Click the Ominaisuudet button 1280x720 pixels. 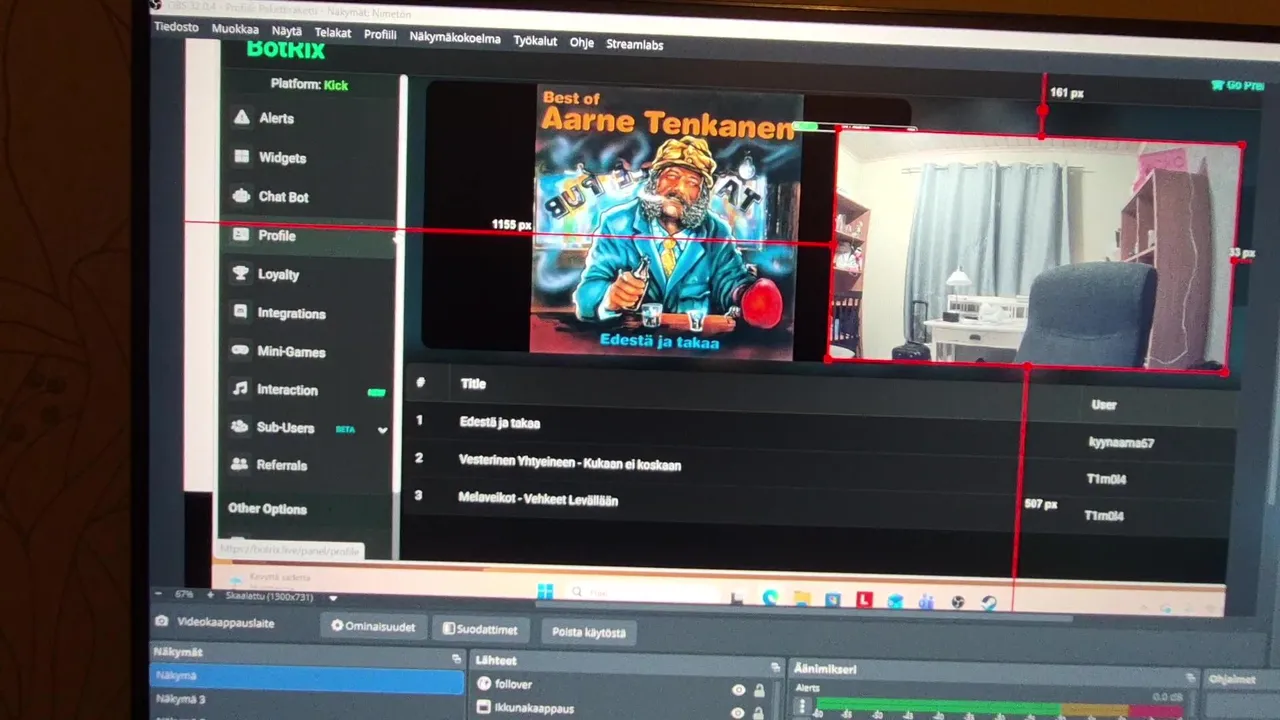[x=373, y=627]
